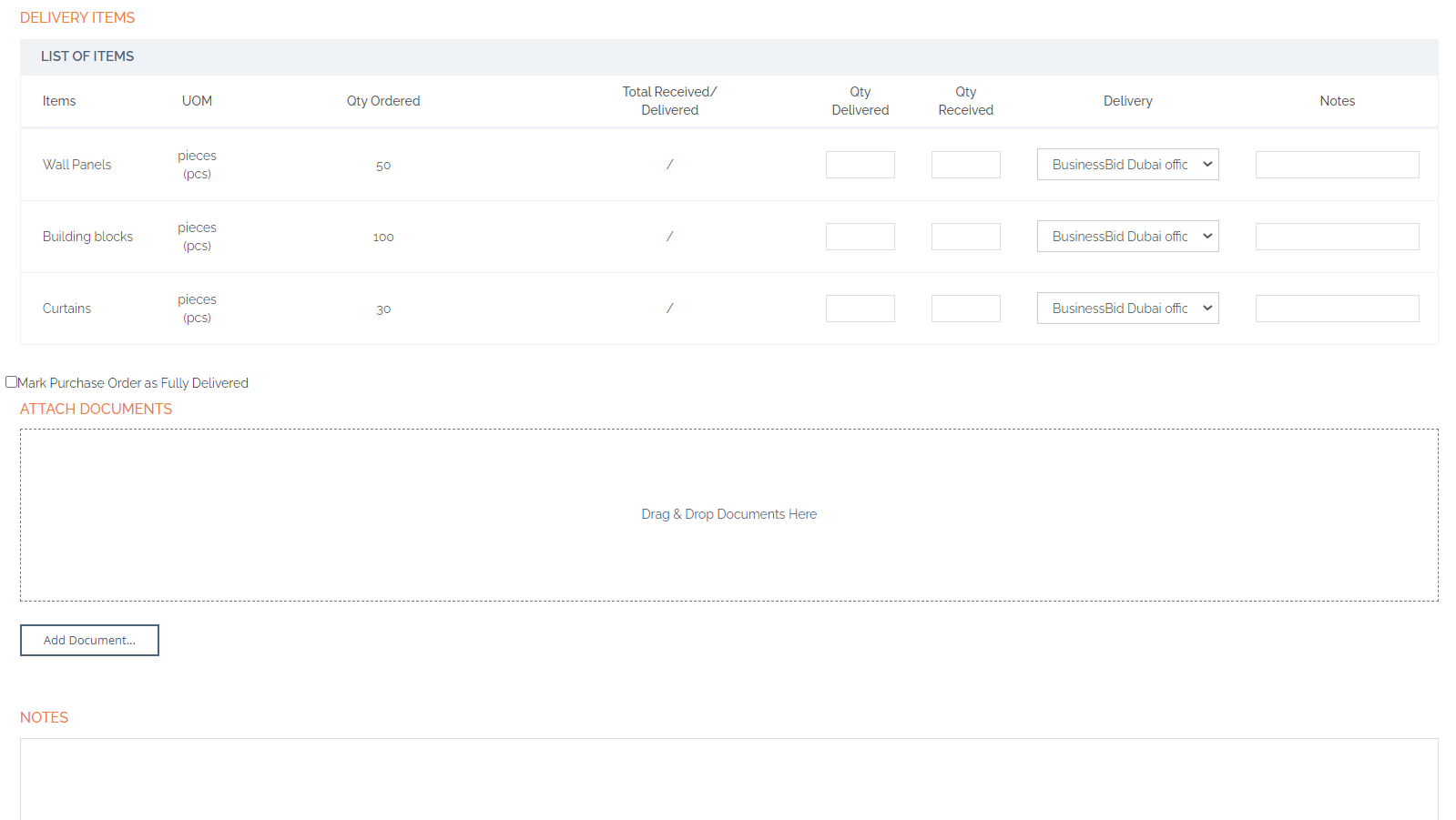Viewport: 1456px width, 820px height.
Task: Select Qty Received field for Curtains
Action: pos(965,309)
